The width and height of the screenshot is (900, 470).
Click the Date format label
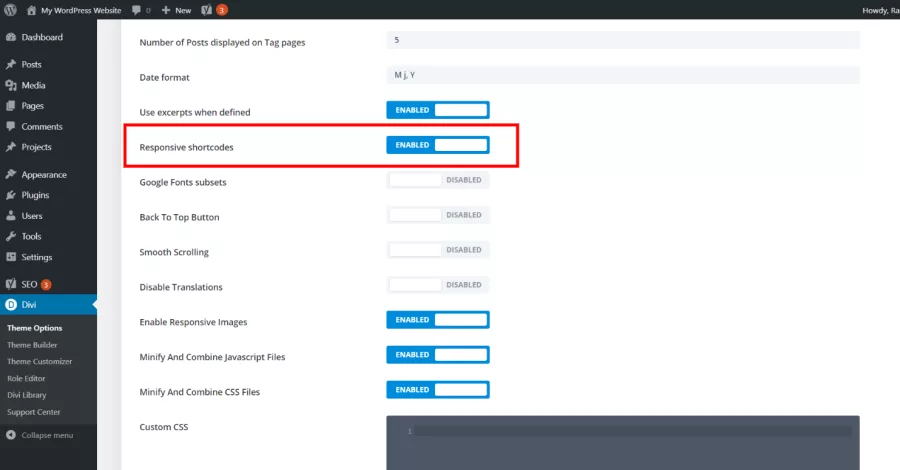tap(164, 77)
